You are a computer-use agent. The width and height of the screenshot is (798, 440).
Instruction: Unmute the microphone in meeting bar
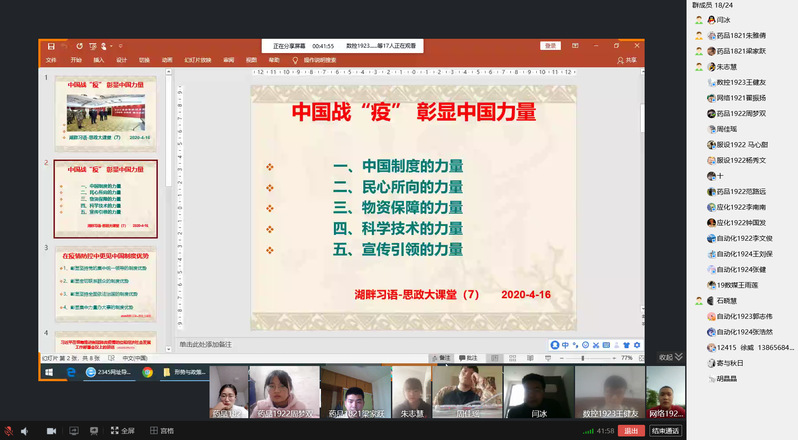[8, 431]
